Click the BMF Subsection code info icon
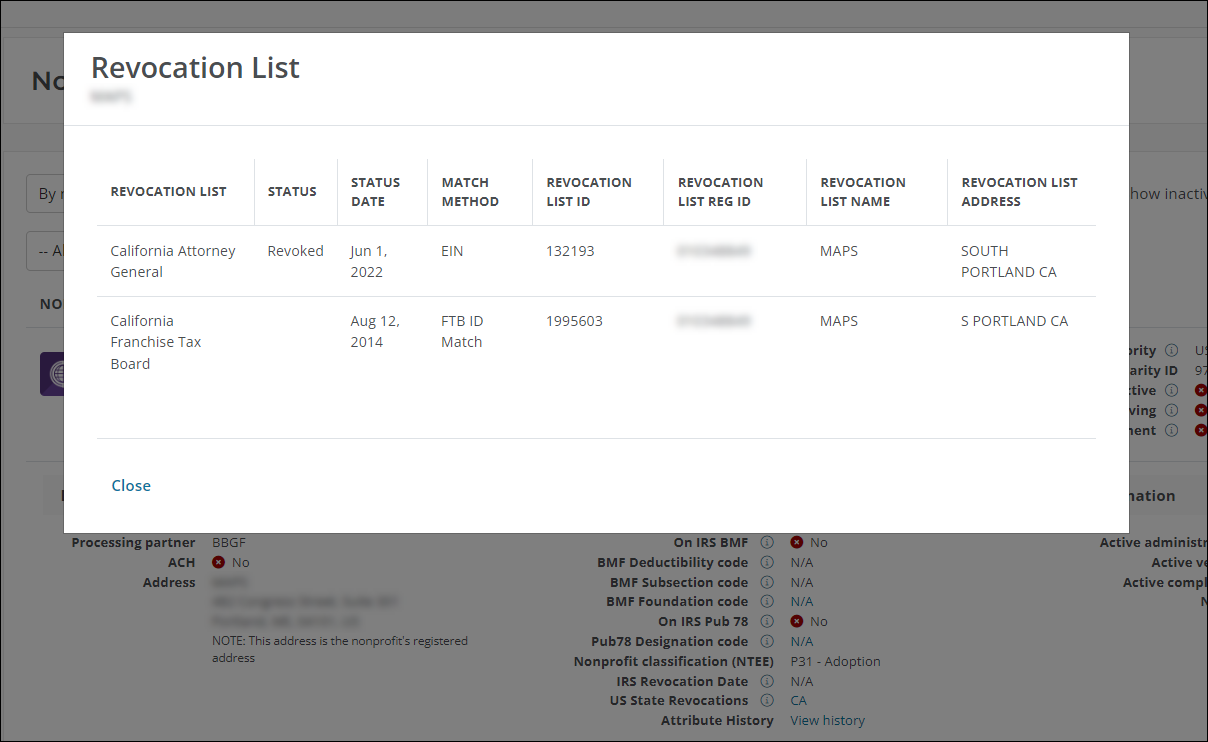Screen dimensions: 1208x742 767,582
